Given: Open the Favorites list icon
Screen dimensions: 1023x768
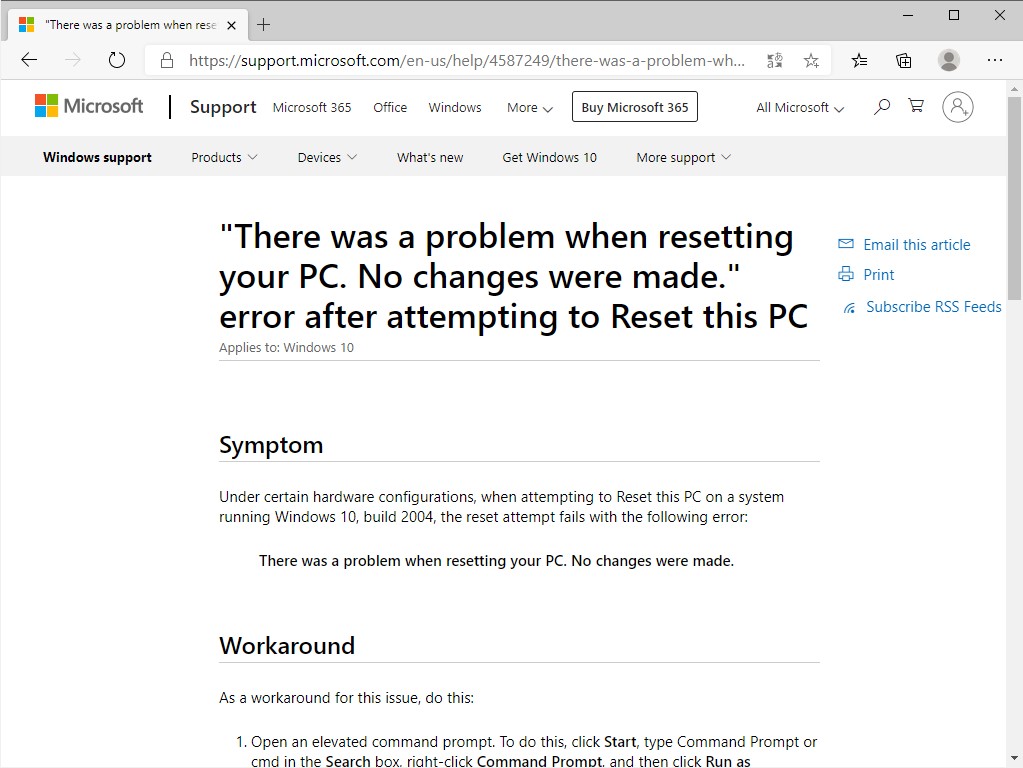Looking at the screenshot, I should 859,61.
